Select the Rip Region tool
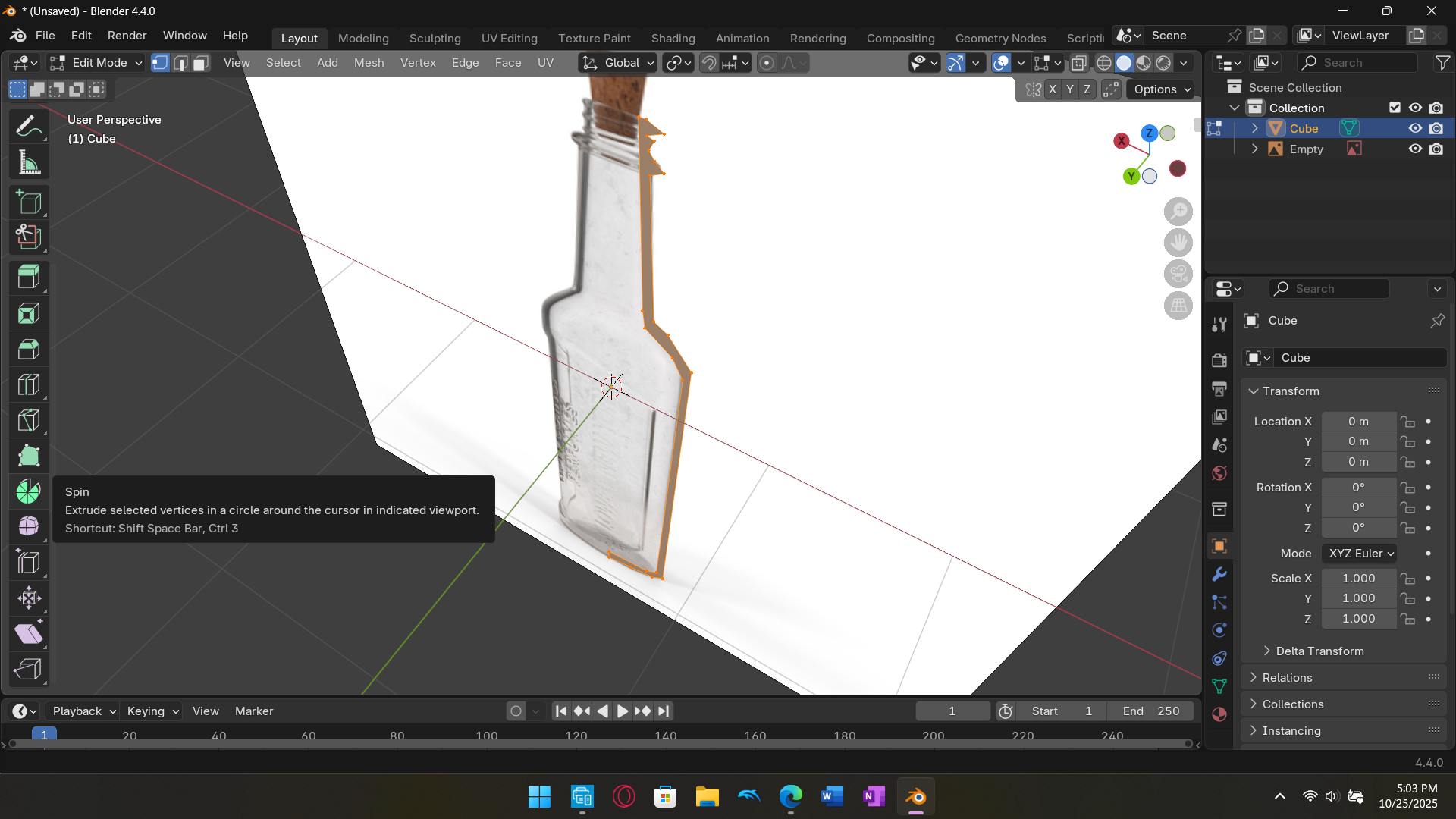Screen dimensions: 1456x819 pyautogui.click(x=29, y=669)
